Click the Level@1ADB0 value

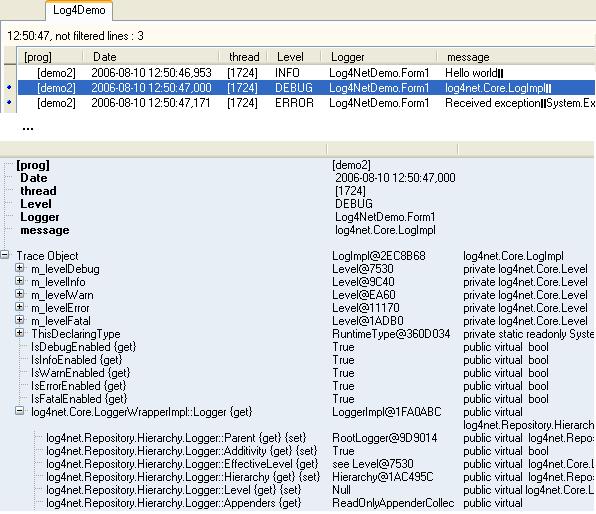[x=368, y=321]
